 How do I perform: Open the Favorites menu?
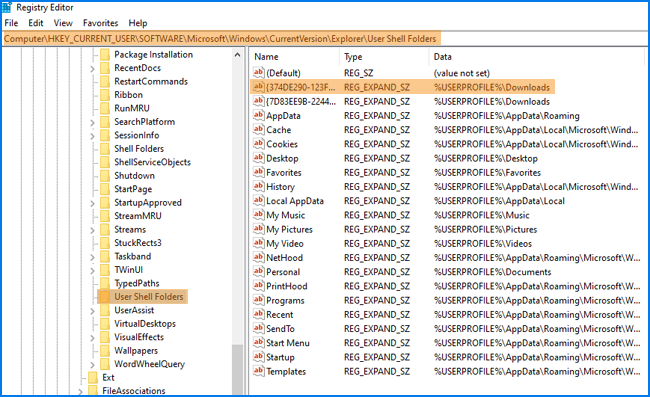(x=100, y=23)
